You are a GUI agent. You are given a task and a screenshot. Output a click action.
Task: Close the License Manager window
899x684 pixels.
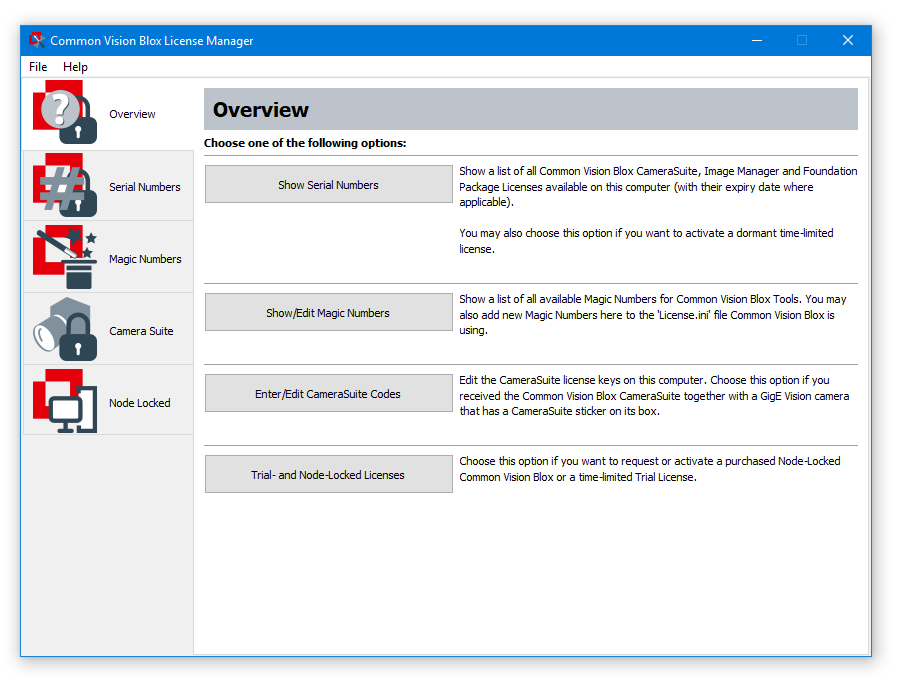(x=847, y=40)
